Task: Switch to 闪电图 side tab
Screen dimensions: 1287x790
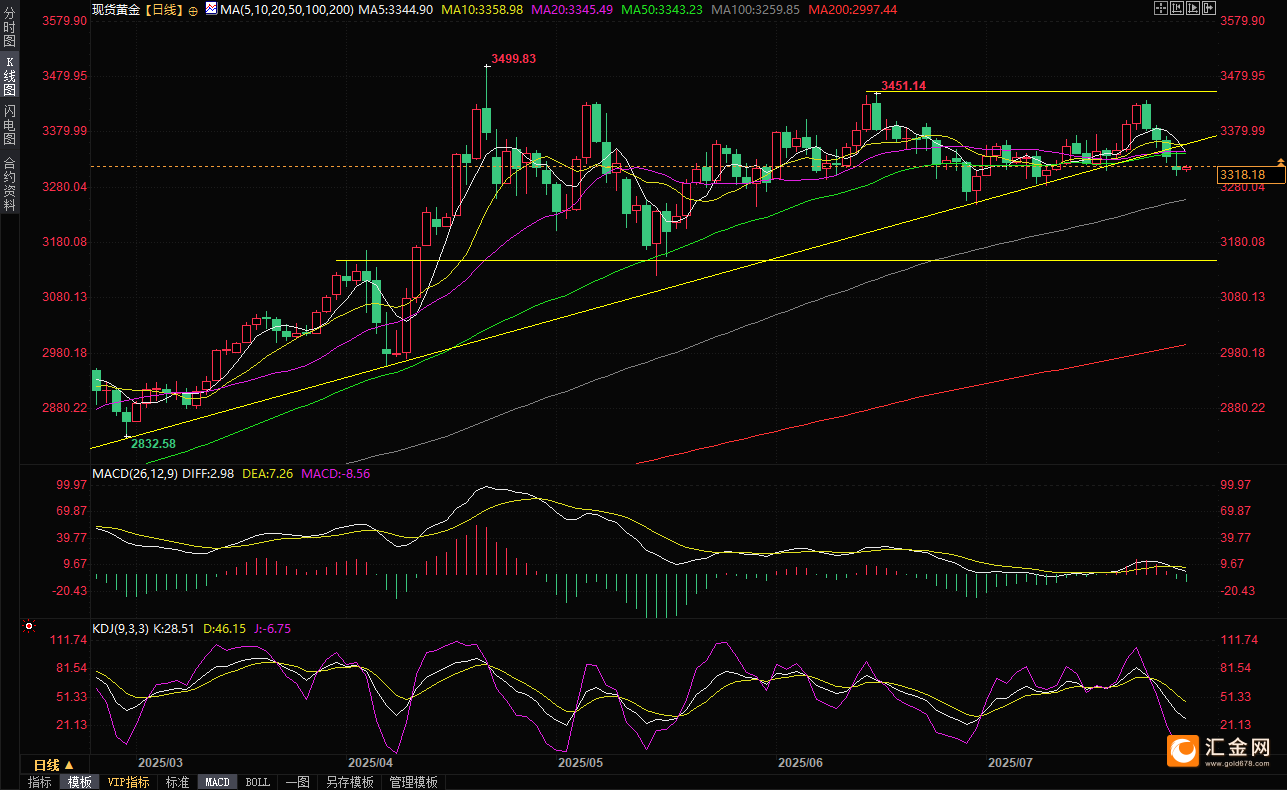Action: [x=10, y=124]
